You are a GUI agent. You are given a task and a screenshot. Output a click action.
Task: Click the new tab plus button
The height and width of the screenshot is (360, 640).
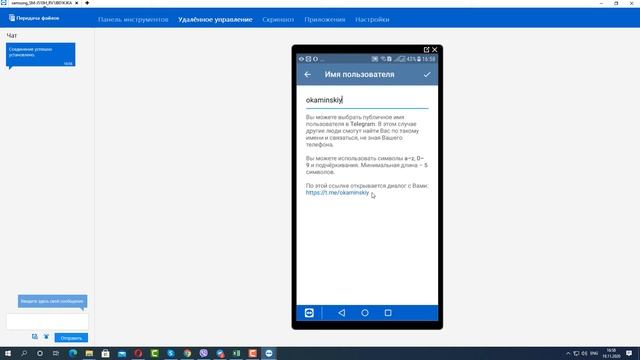(x=87, y=3)
